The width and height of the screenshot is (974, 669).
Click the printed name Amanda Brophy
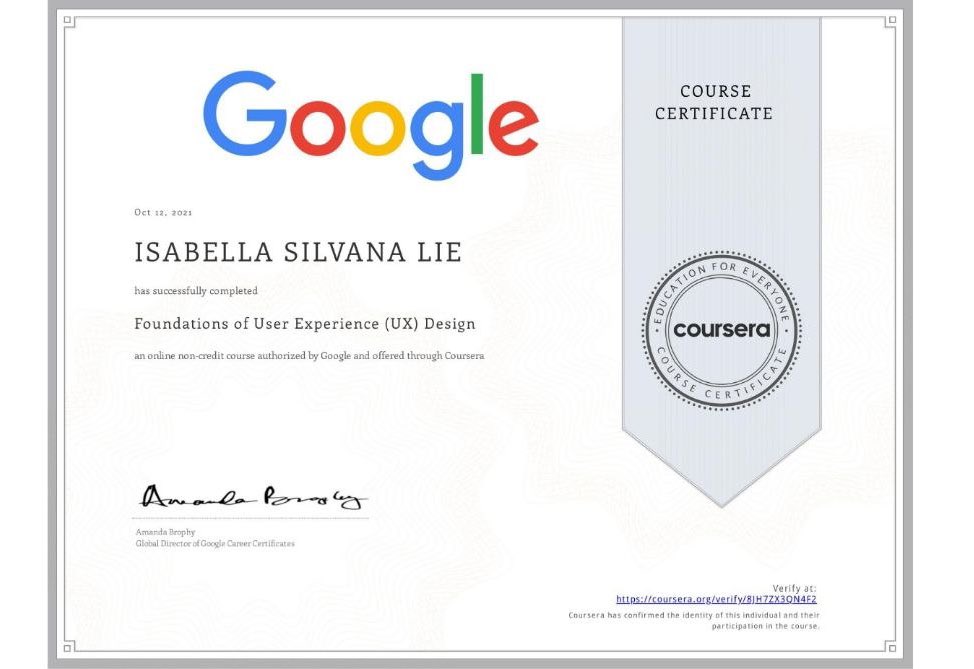pyautogui.click(x=165, y=532)
